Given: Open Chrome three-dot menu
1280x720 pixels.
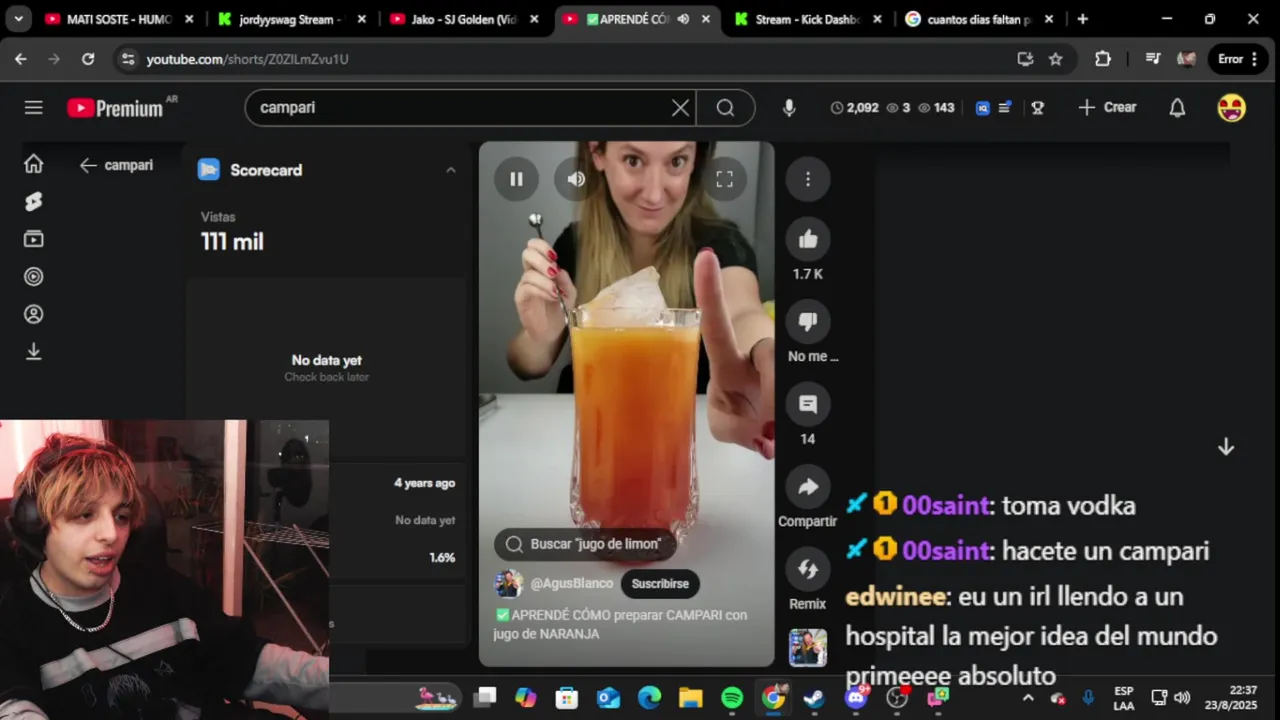Looking at the screenshot, I should [x=1252, y=59].
